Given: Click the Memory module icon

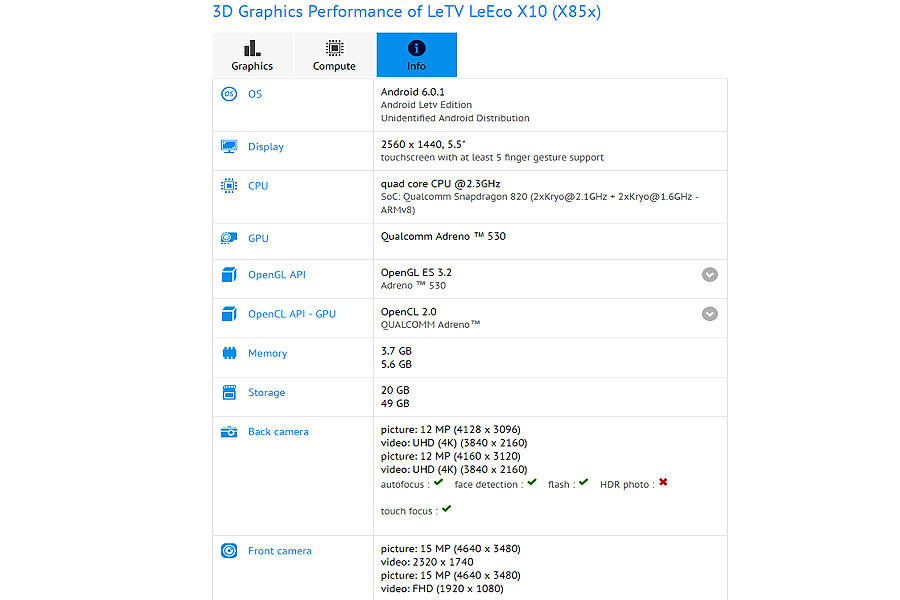Looking at the screenshot, I should pos(229,353).
